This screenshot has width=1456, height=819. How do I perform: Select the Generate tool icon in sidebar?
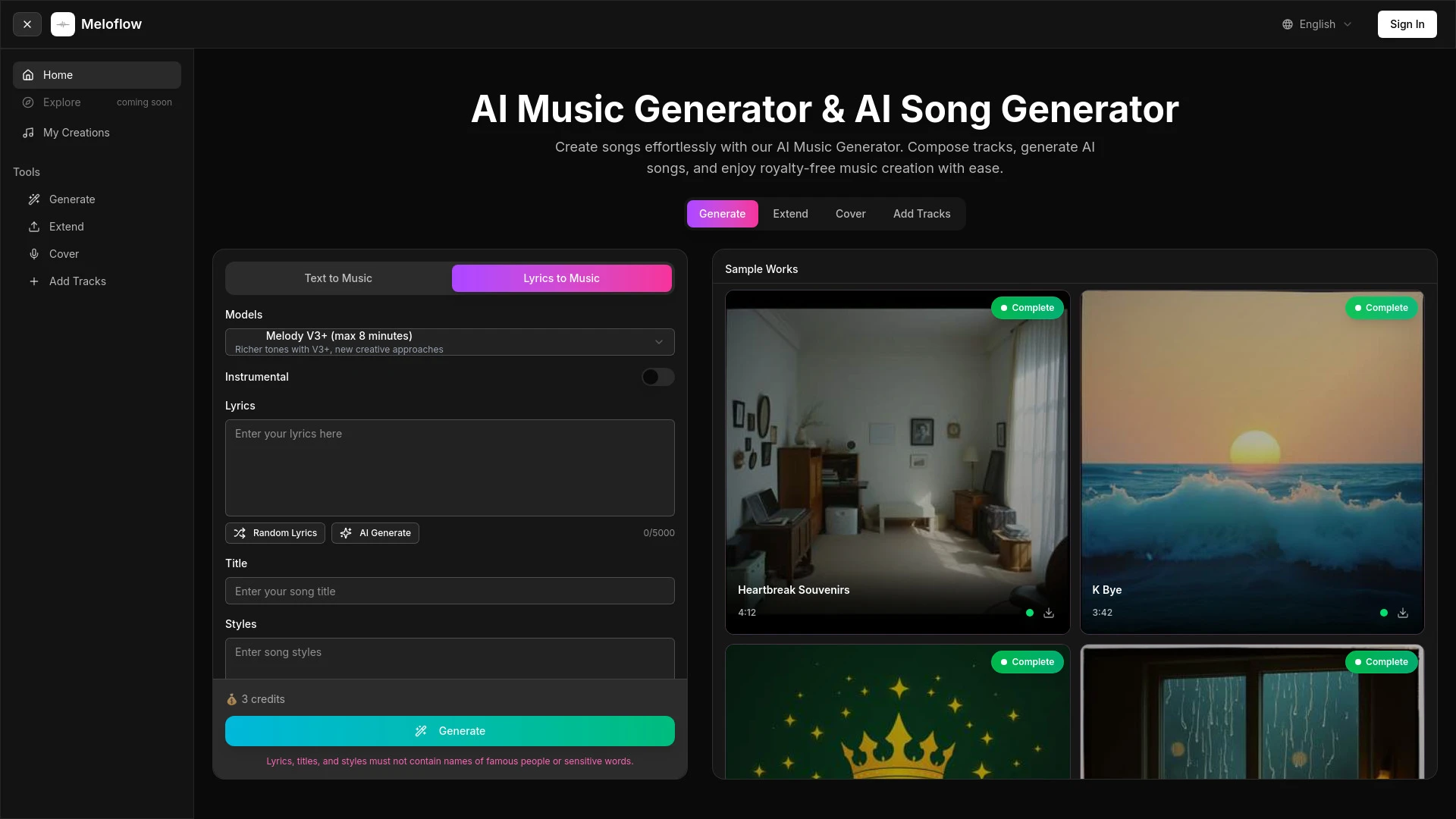34,199
